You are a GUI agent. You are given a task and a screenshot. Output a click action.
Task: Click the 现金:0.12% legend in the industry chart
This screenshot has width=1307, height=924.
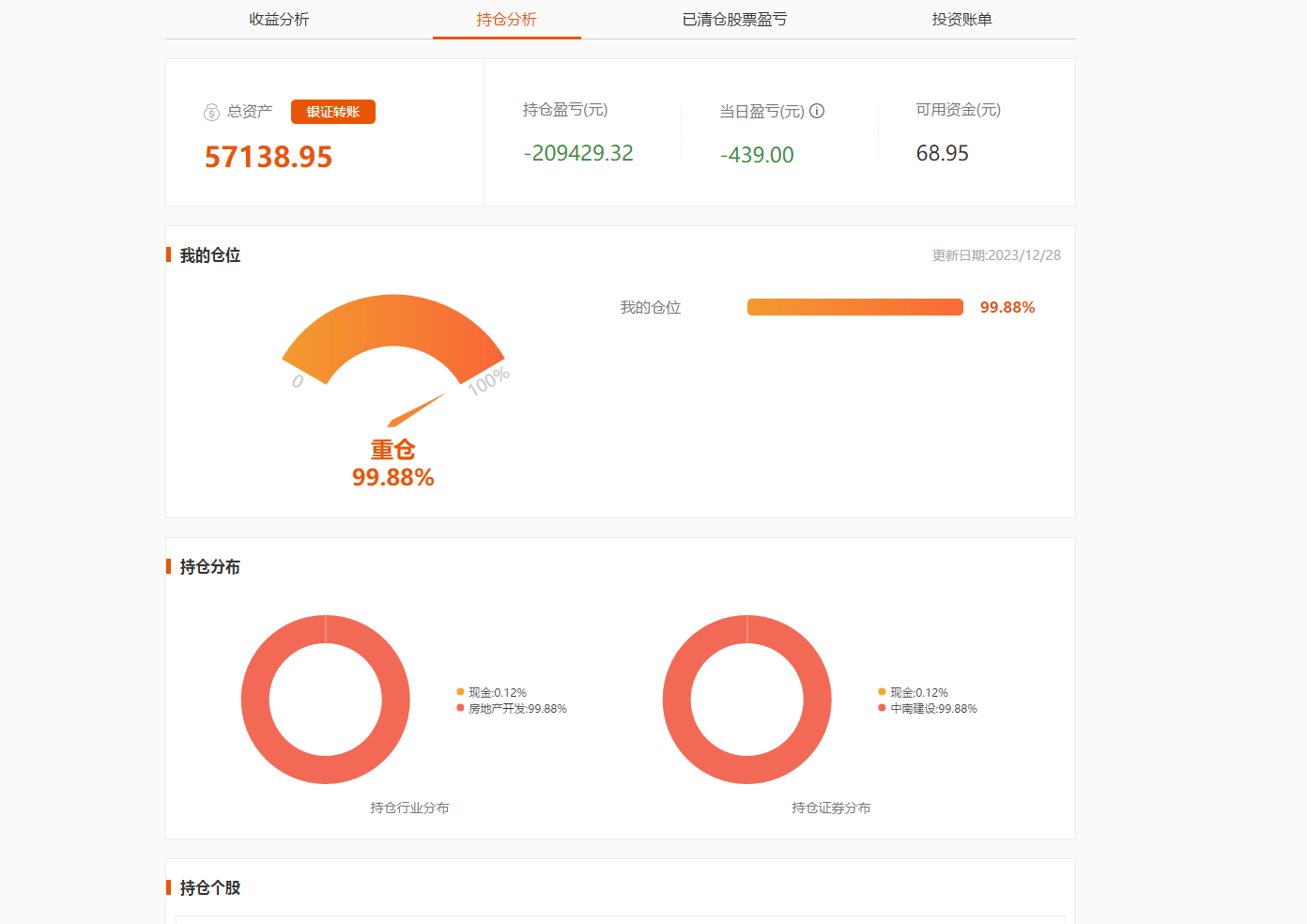492,693
